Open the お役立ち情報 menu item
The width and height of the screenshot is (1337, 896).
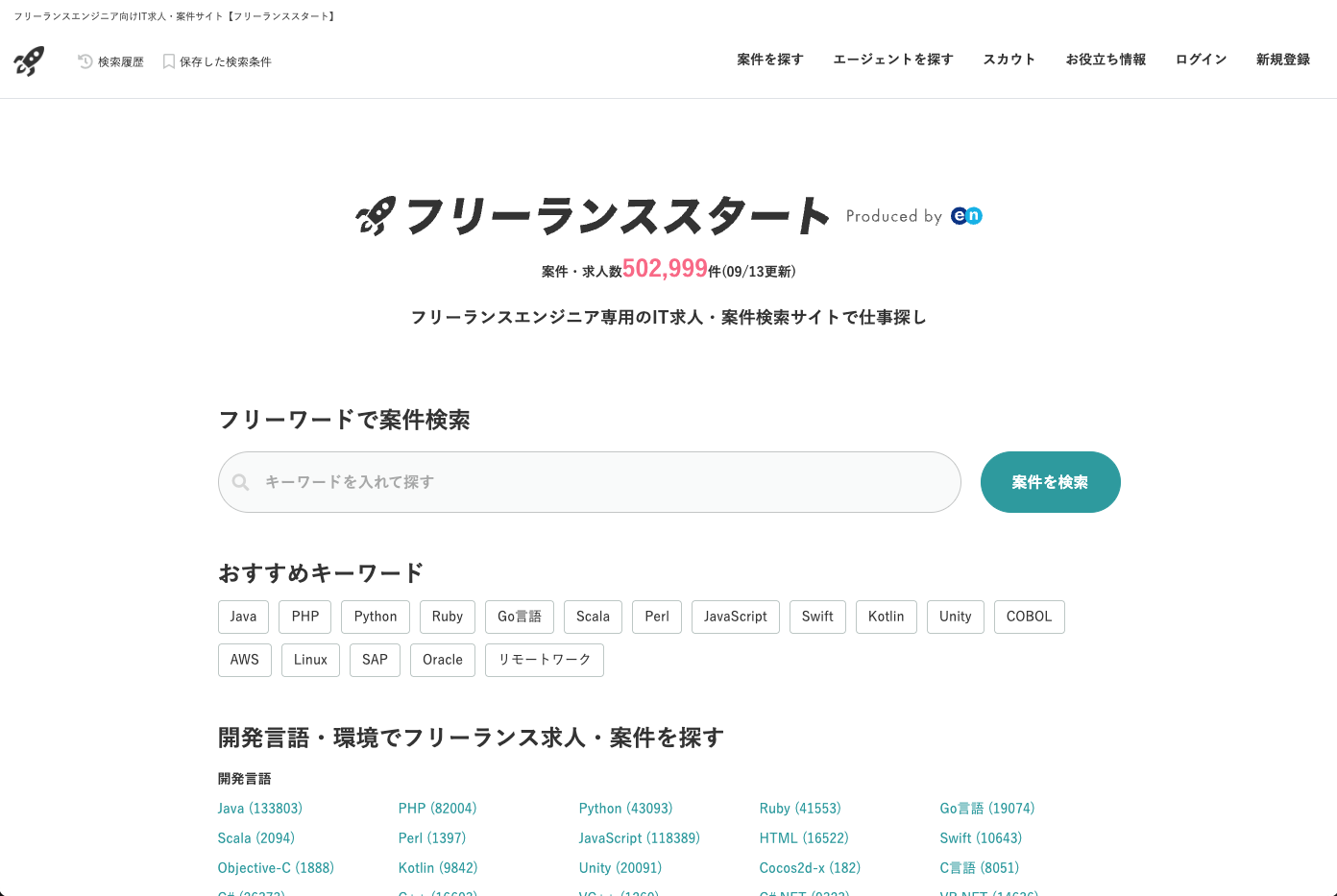(x=1106, y=60)
